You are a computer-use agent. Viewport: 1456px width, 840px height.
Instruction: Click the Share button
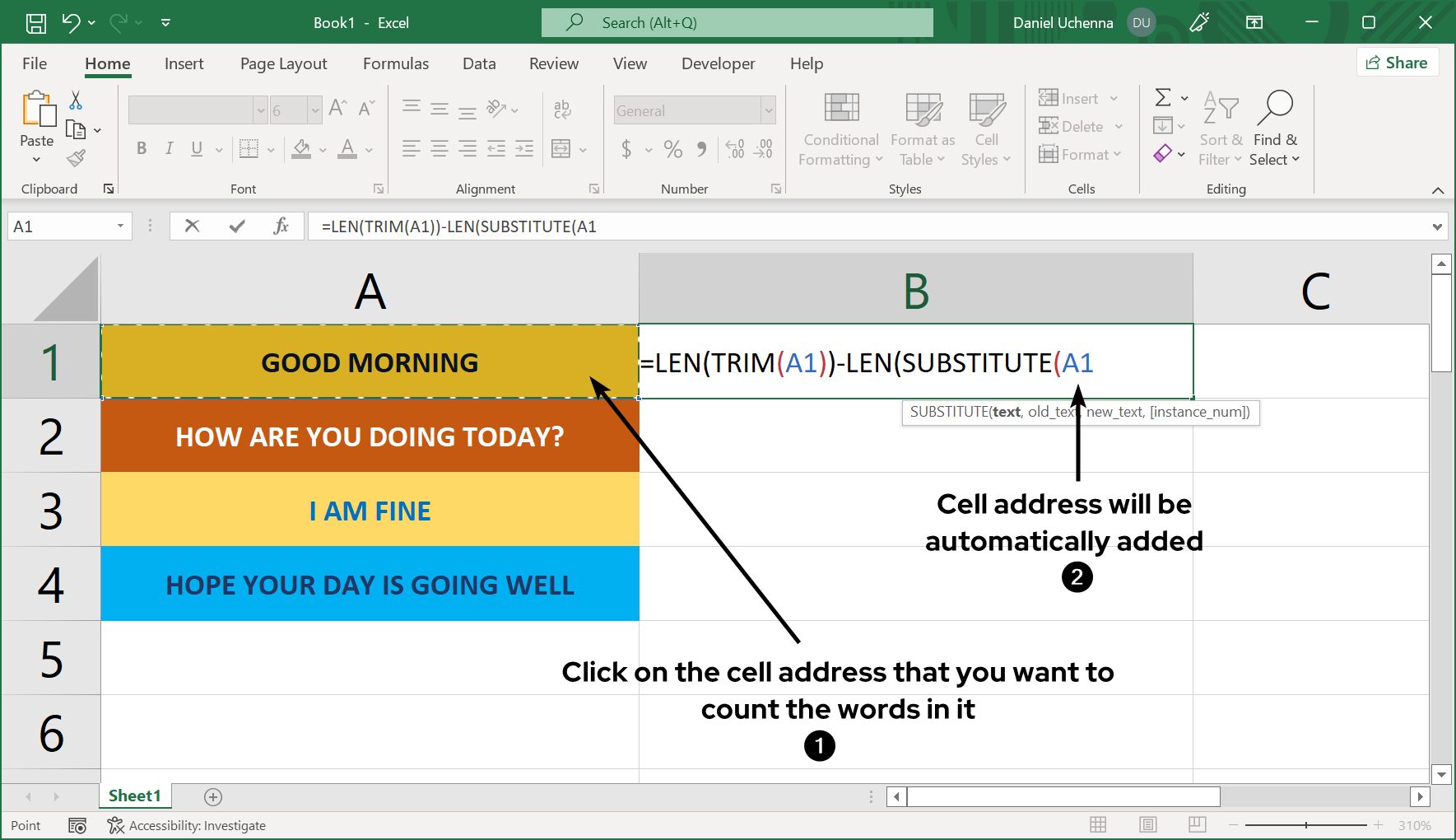click(x=1397, y=63)
